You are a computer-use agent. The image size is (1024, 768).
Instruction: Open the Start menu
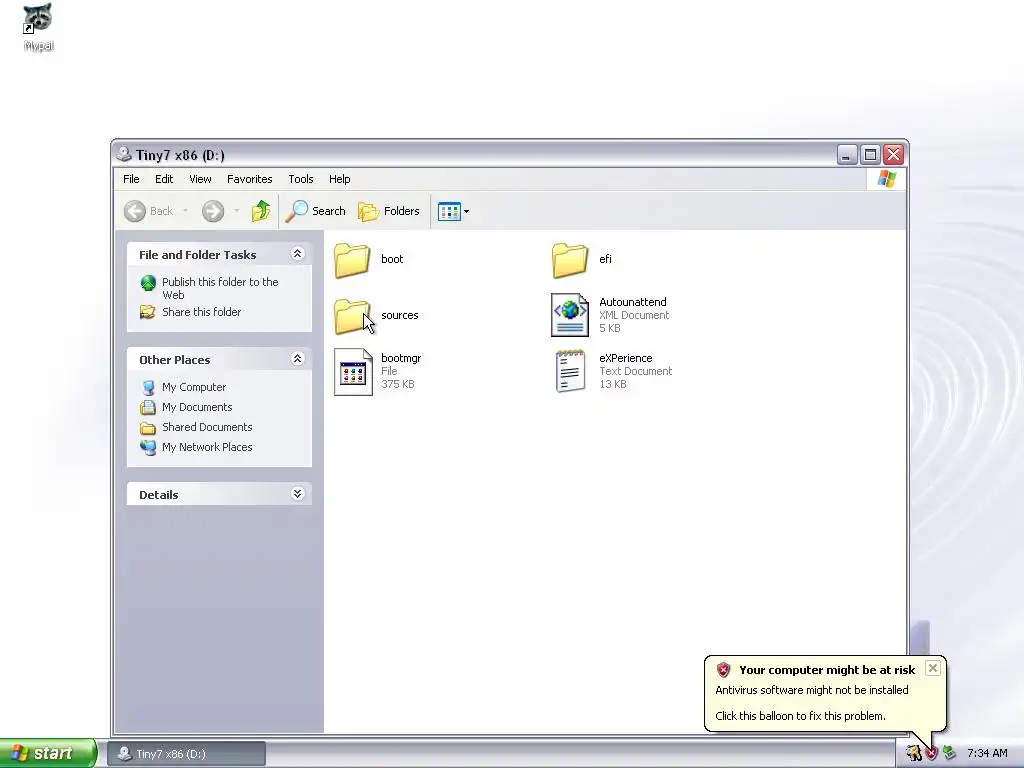tap(48, 754)
